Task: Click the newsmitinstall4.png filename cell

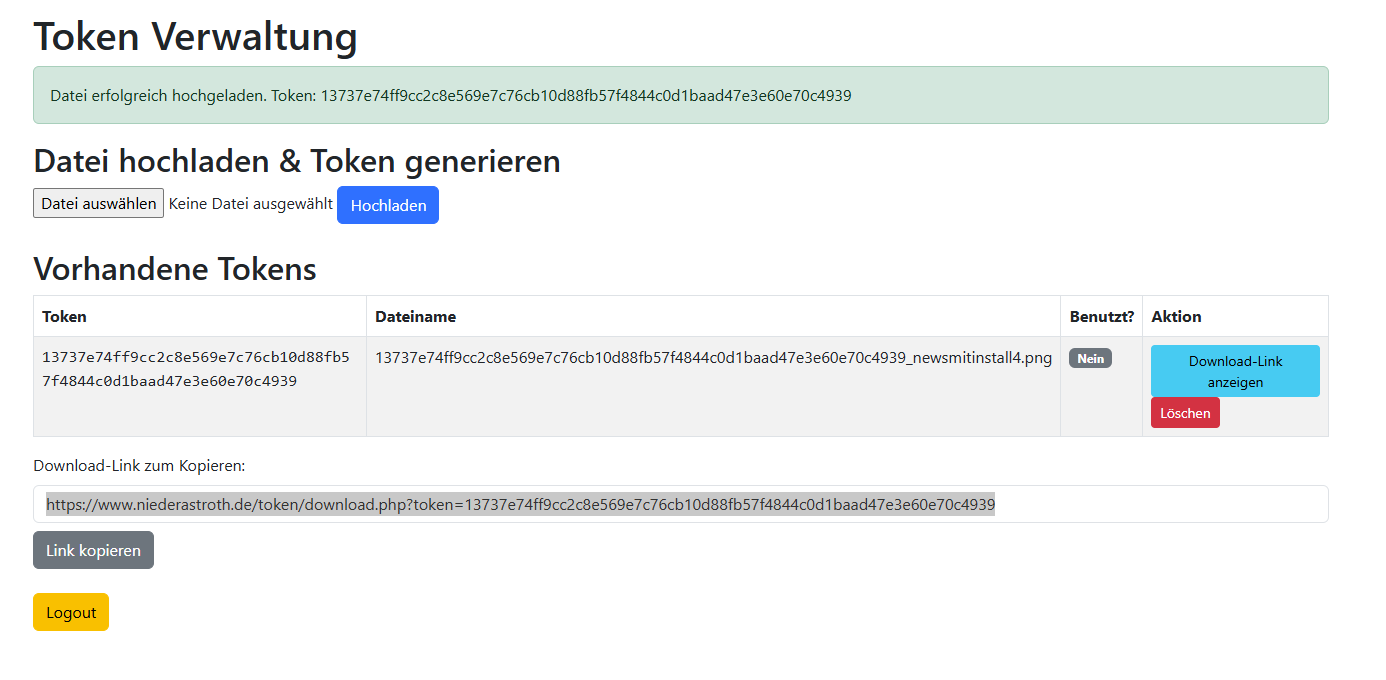Action: click(713, 358)
